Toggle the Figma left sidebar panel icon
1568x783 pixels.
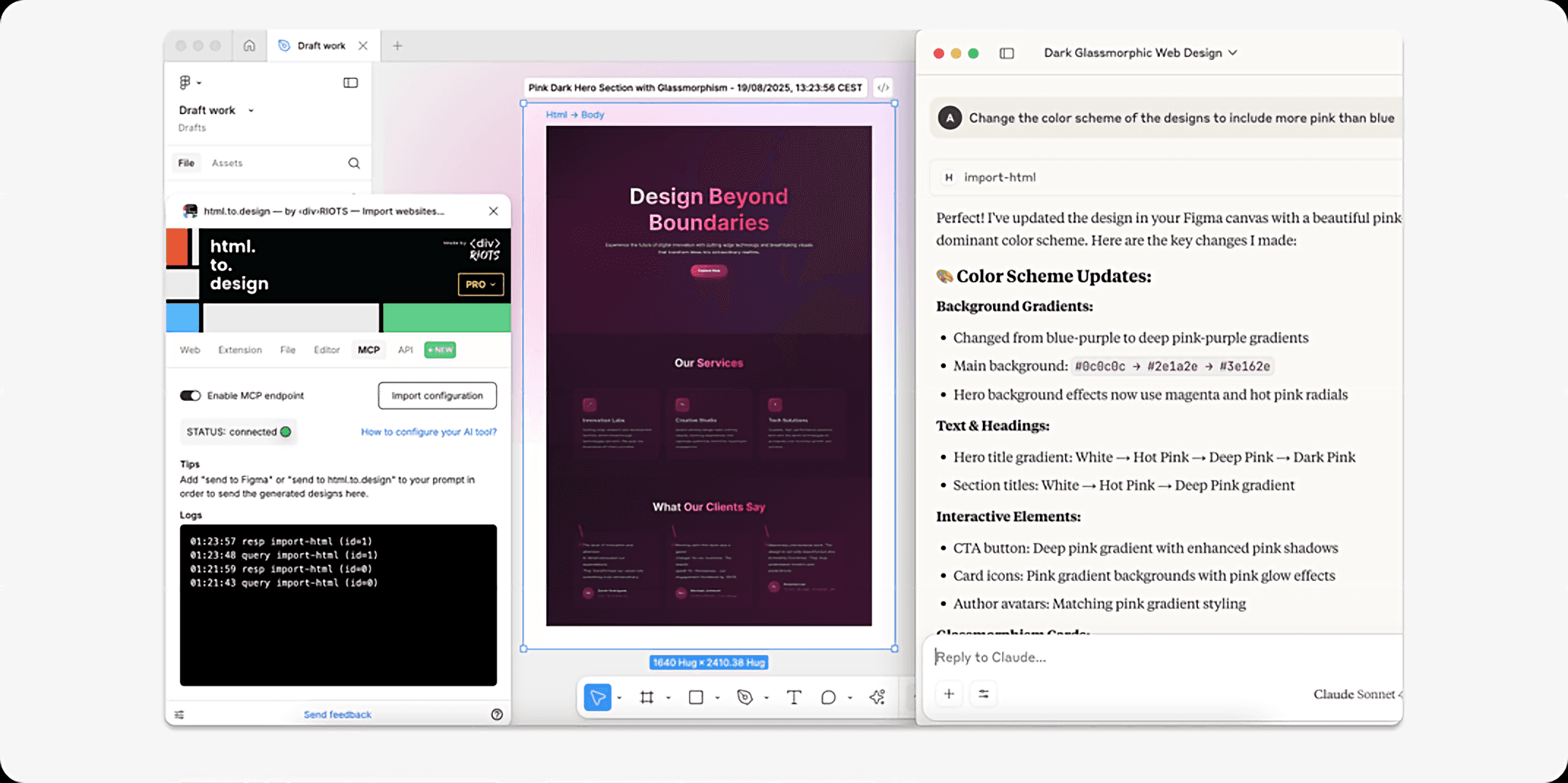[350, 83]
